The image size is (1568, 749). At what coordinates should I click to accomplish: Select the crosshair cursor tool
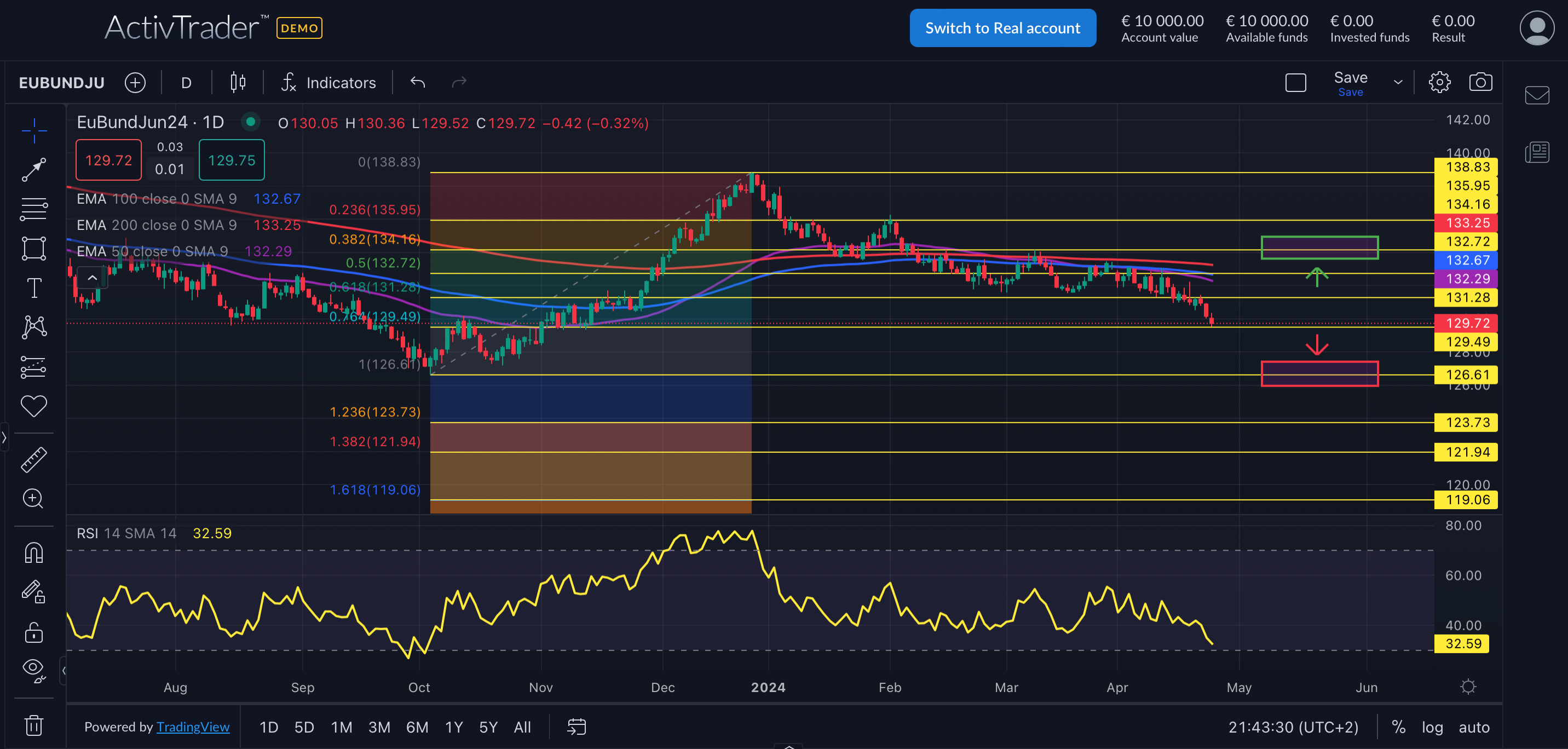[x=33, y=130]
